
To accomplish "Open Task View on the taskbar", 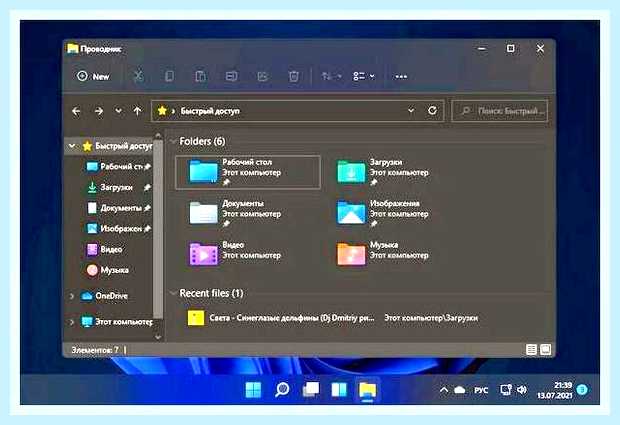I will coord(311,390).
